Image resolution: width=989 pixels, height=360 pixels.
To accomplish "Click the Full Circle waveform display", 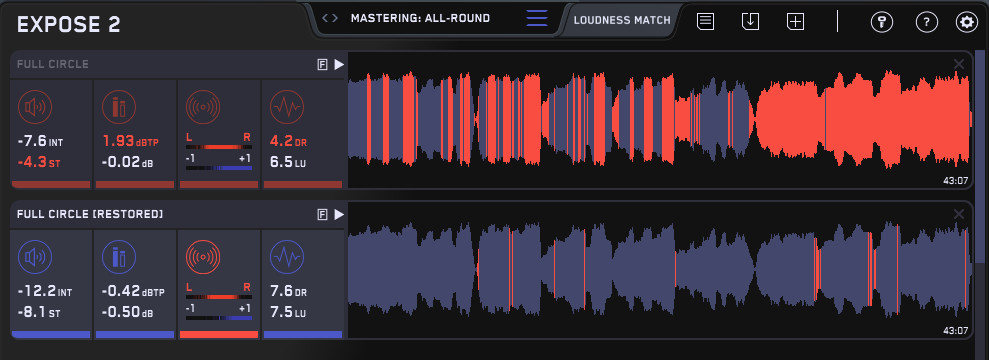I will pos(659,120).
